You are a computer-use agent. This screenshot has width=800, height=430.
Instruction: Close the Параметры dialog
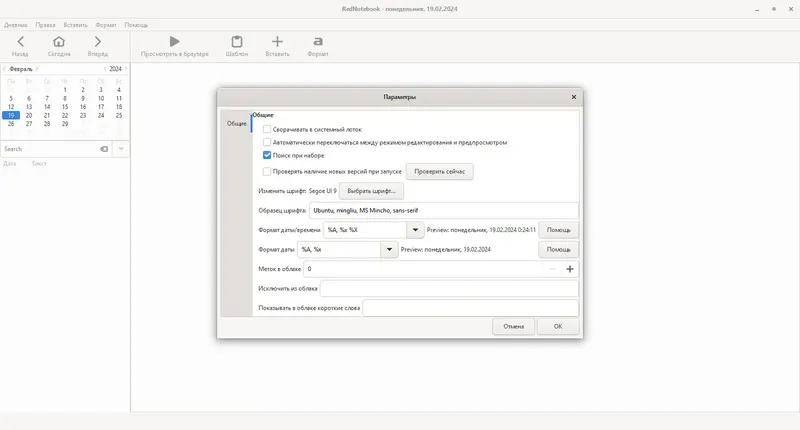573,97
